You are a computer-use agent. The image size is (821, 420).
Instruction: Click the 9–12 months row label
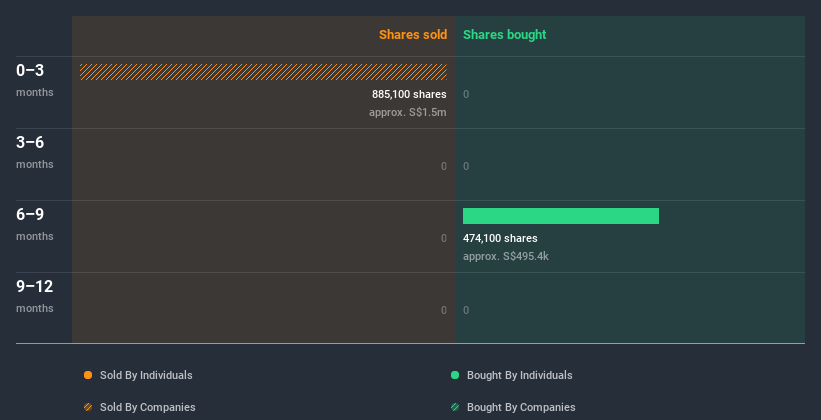coord(35,296)
